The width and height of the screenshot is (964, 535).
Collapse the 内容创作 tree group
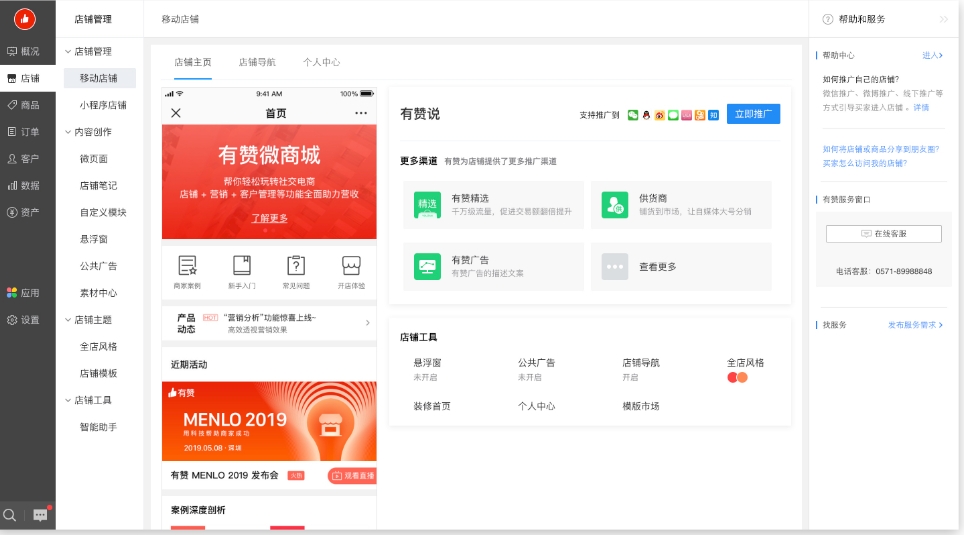click(68, 132)
